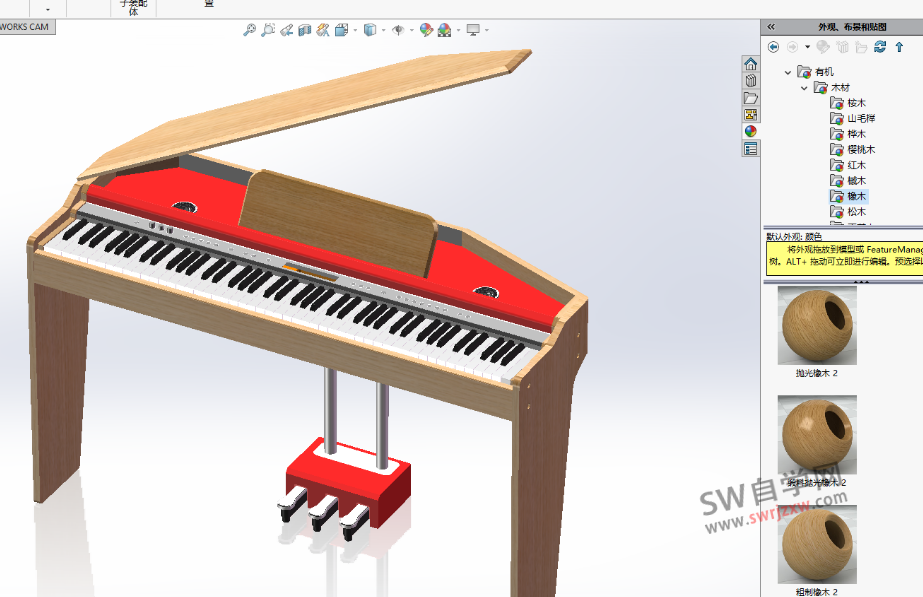Viewport: 923px width, 597px height.
Task: Click the move-up arrow in the appearances panel
Action: 900,47
